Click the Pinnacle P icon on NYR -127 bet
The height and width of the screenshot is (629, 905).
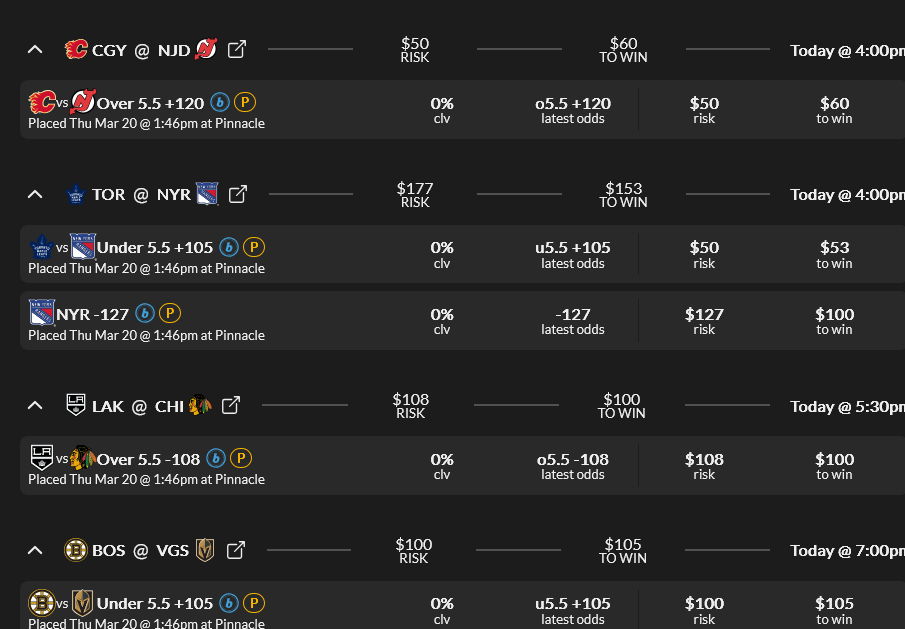(170, 314)
